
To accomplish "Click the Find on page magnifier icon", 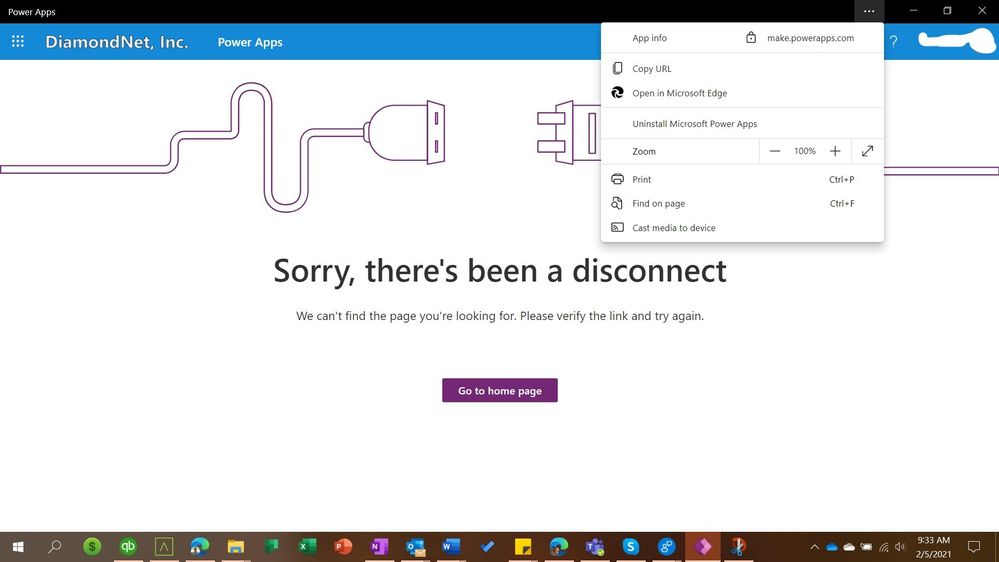I will pyautogui.click(x=617, y=203).
